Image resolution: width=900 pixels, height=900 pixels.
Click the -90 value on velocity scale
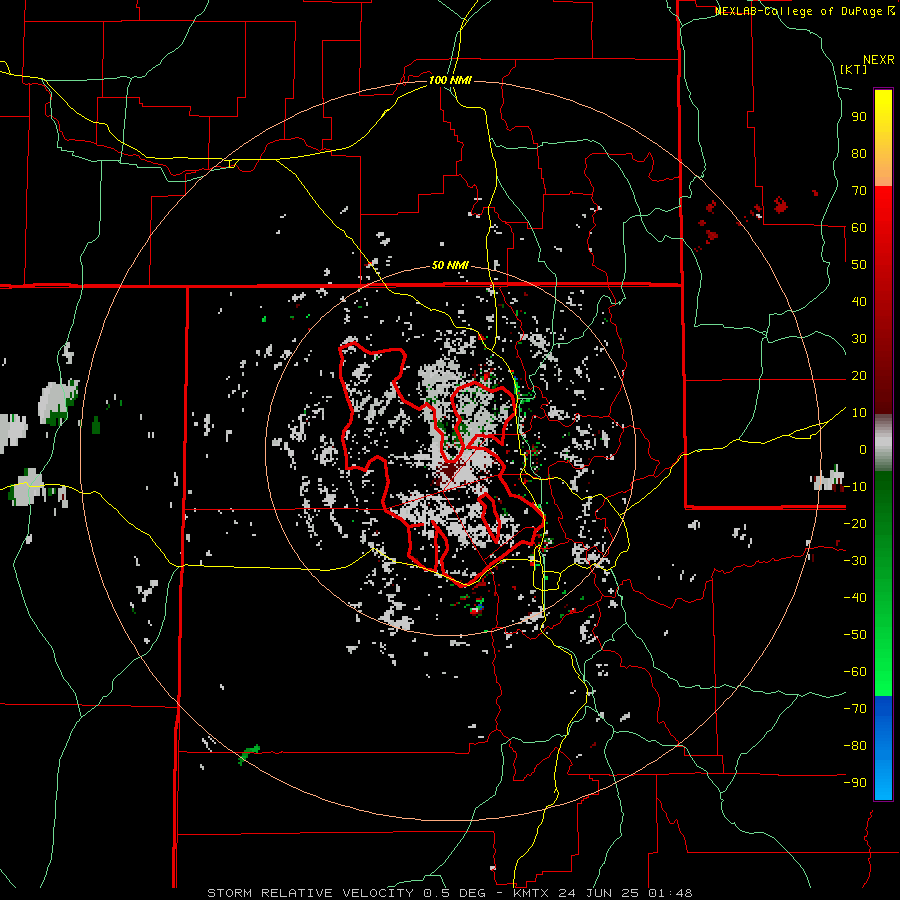click(855, 783)
